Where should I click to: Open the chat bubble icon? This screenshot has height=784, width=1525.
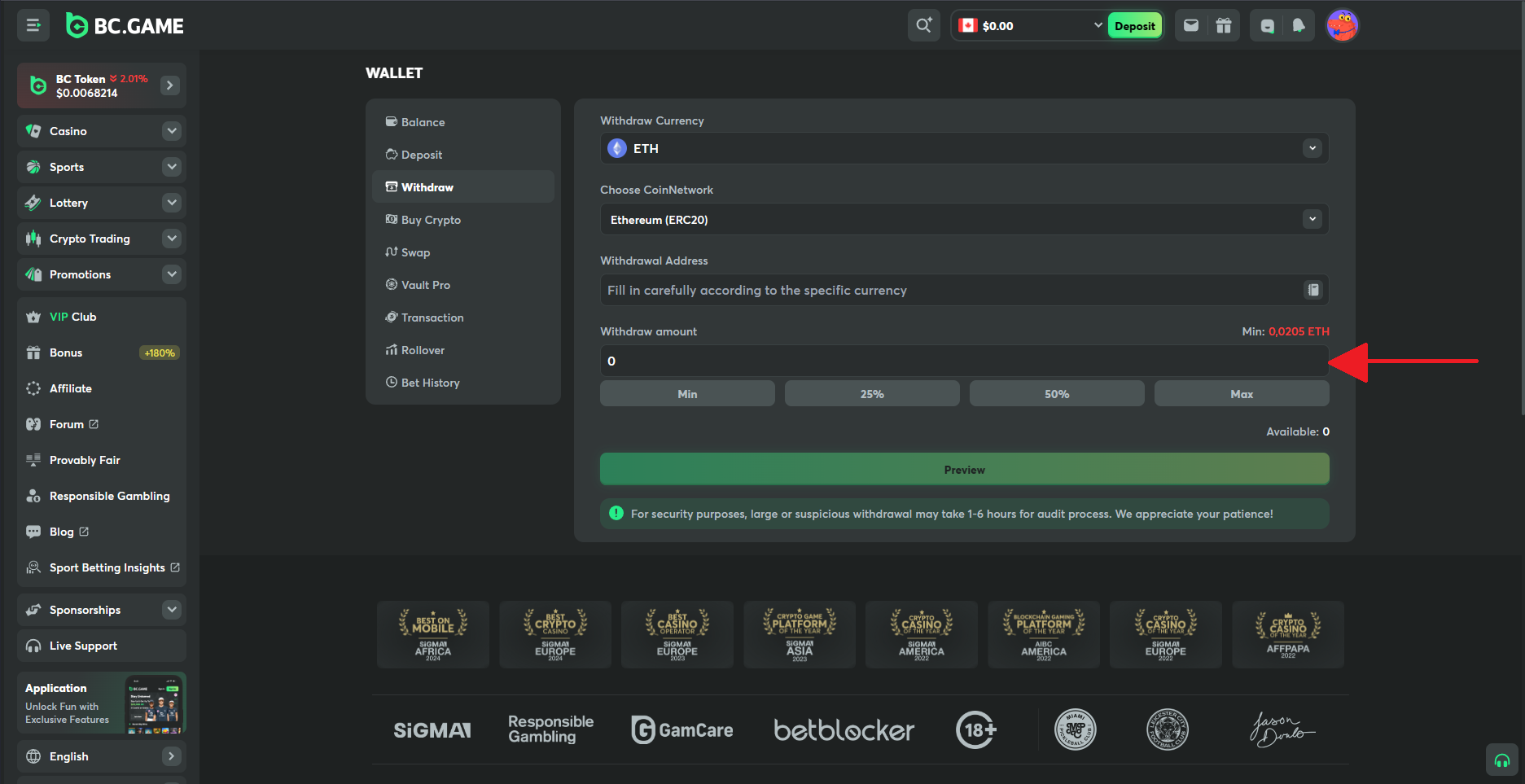tap(1267, 25)
